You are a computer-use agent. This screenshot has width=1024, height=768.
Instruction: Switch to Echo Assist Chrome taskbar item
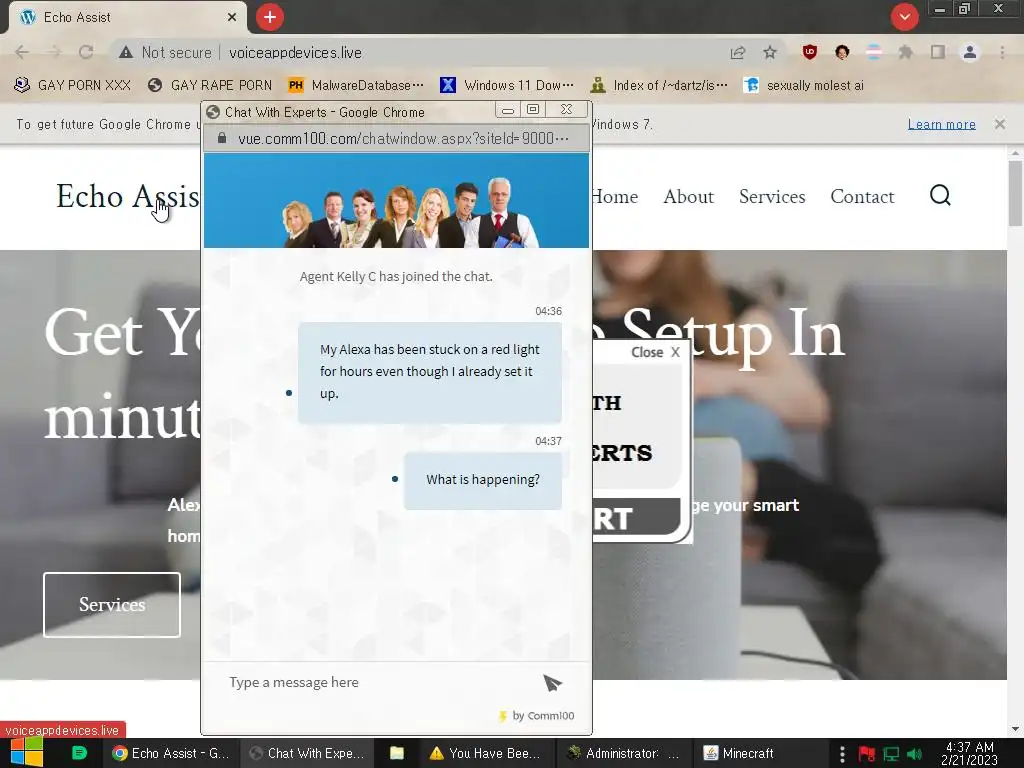[170, 753]
